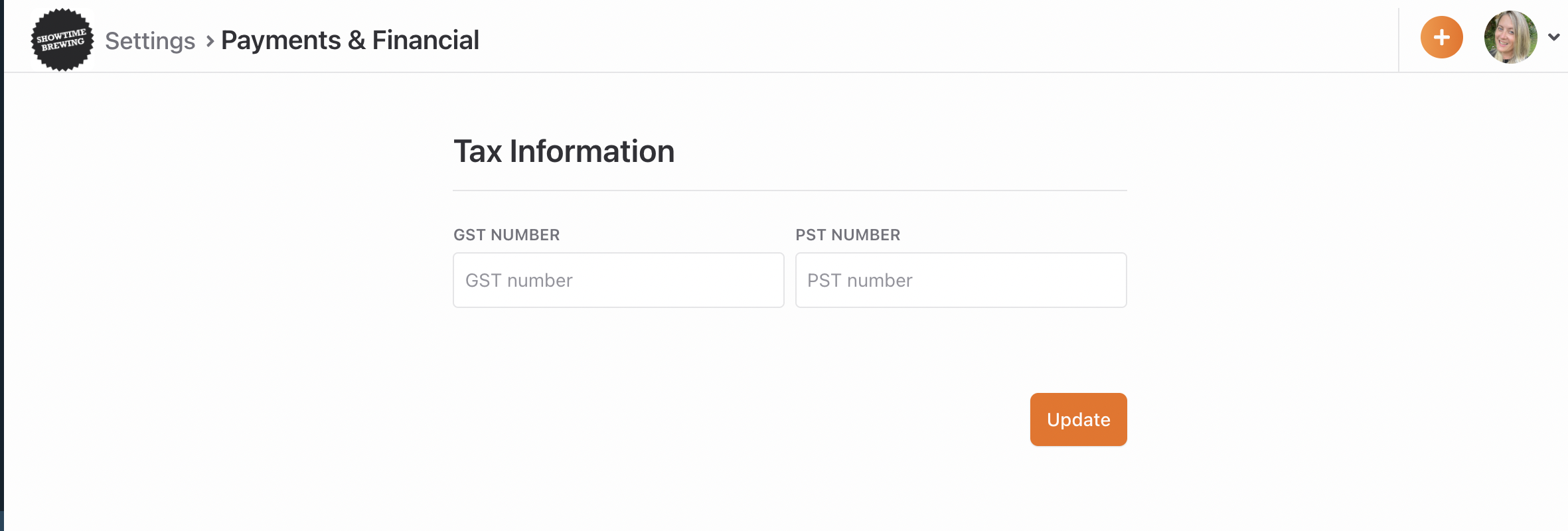The width and height of the screenshot is (1568, 531).
Task: Click the Tax Information heading
Action: click(x=564, y=151)
